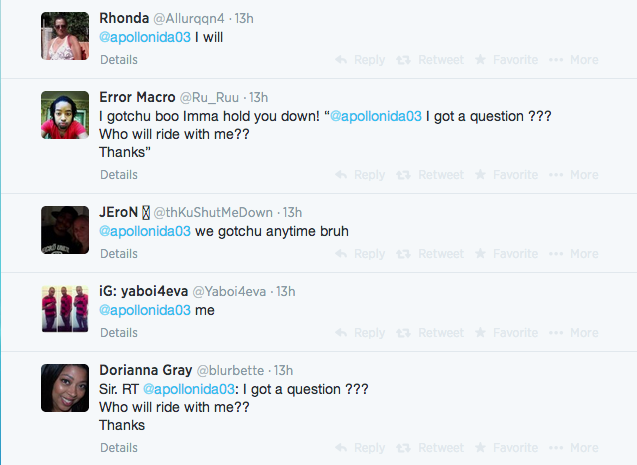Favorite Dorianna Gray's tweet

(507, 448)
